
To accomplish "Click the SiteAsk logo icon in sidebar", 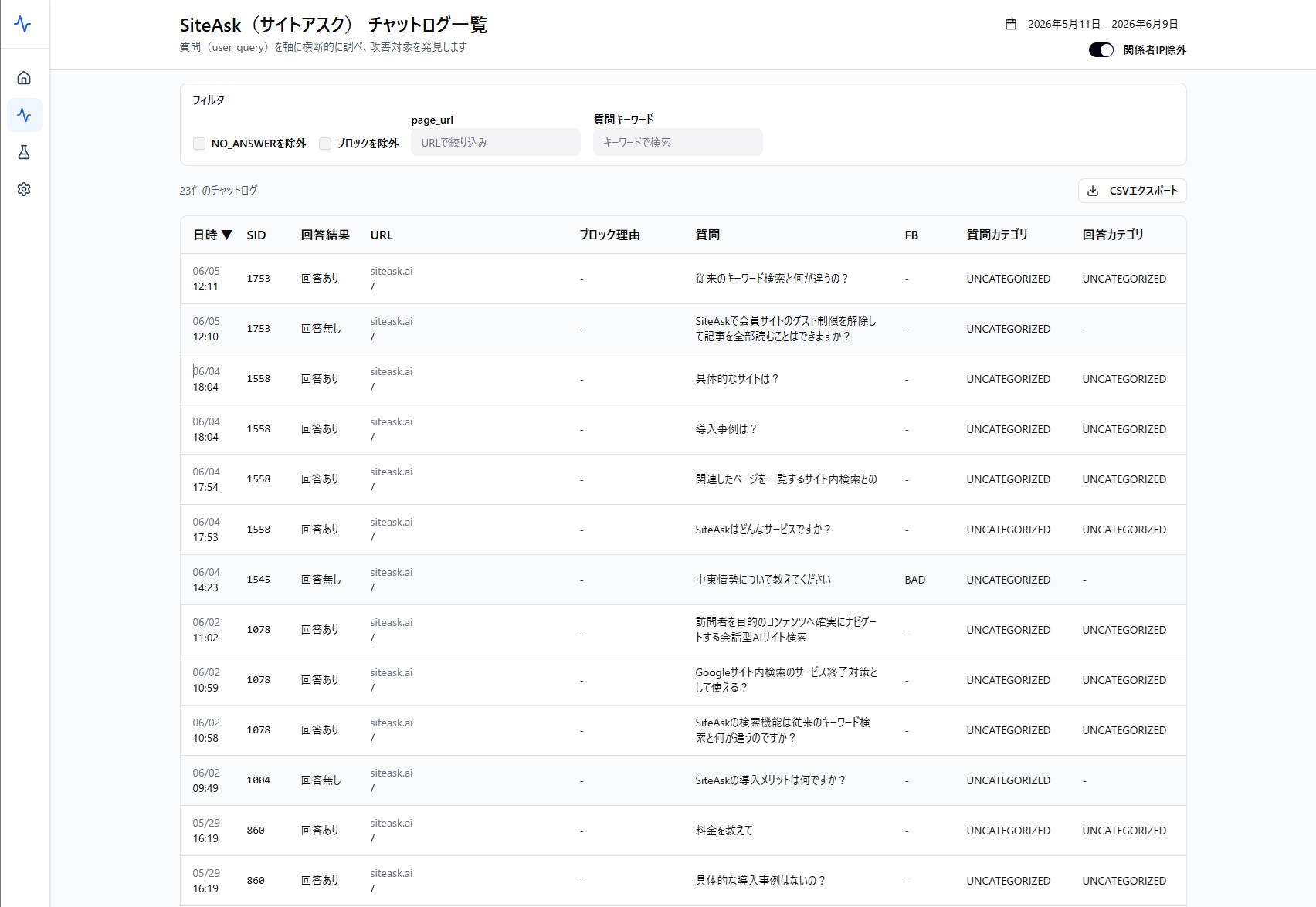I will 23,24.
